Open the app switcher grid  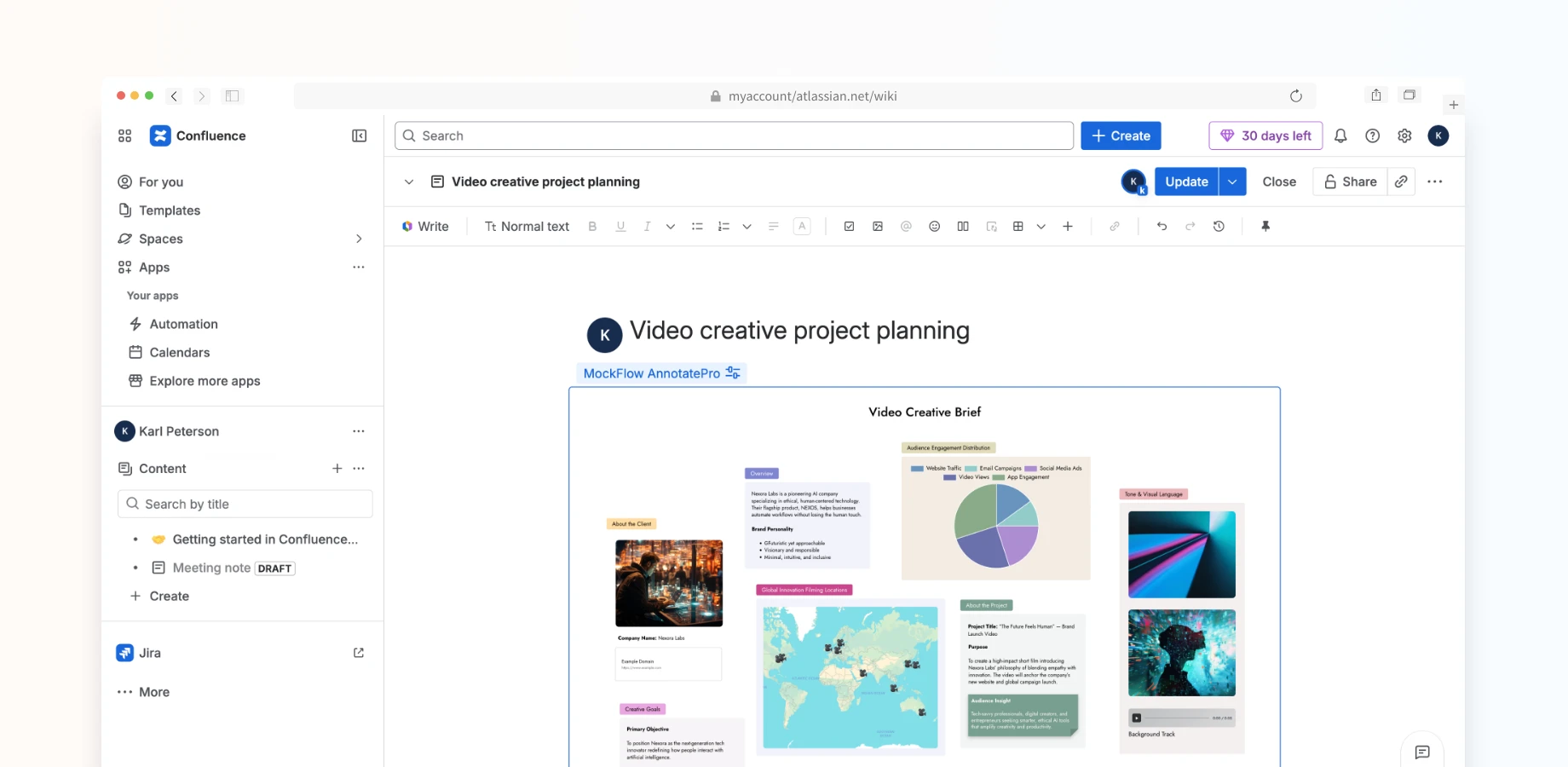click(125, 136)
